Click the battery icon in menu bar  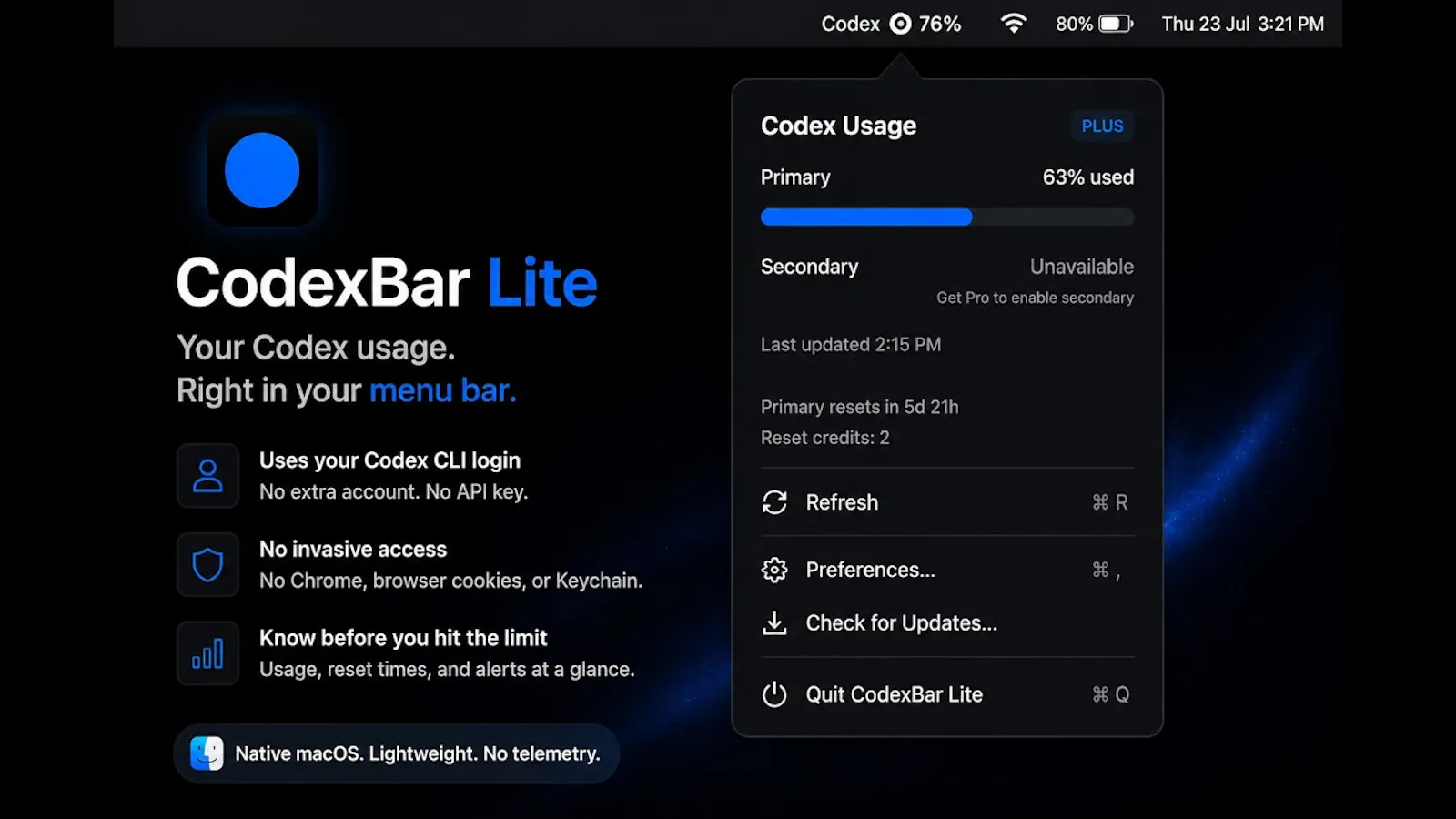pos(1116,24)
